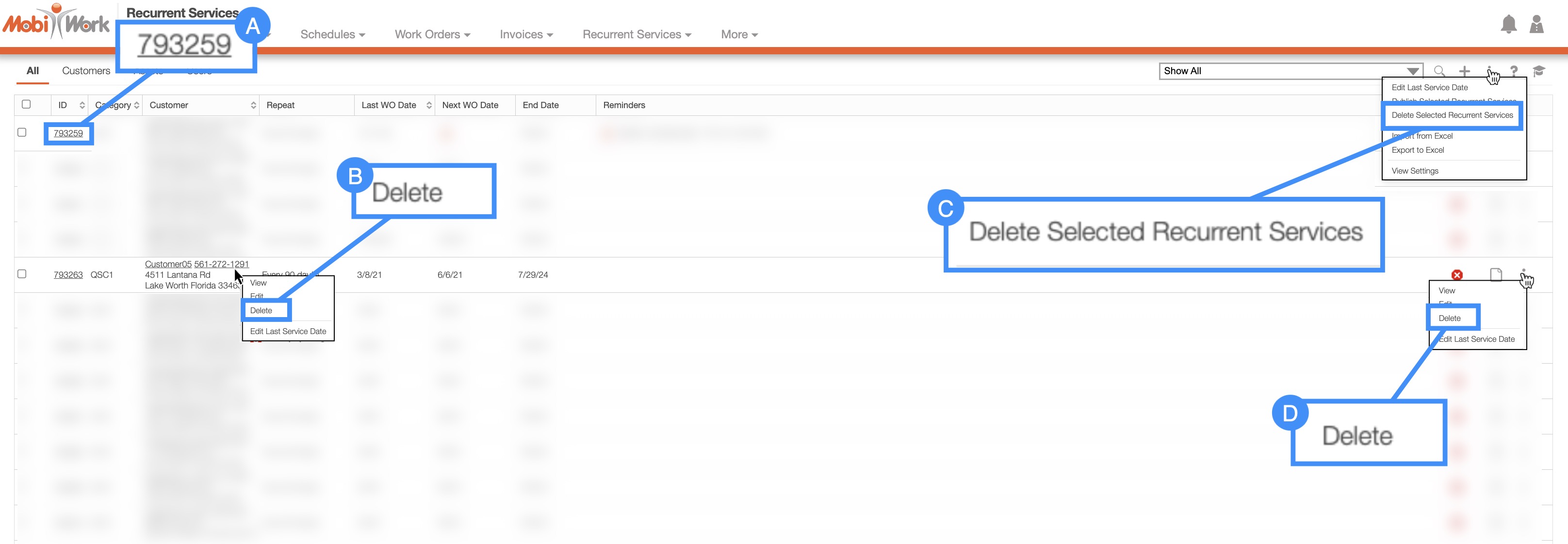Toggle the select-all header checkbox
This screenshot has width=1568, height=544.
[x=26, y=104]
